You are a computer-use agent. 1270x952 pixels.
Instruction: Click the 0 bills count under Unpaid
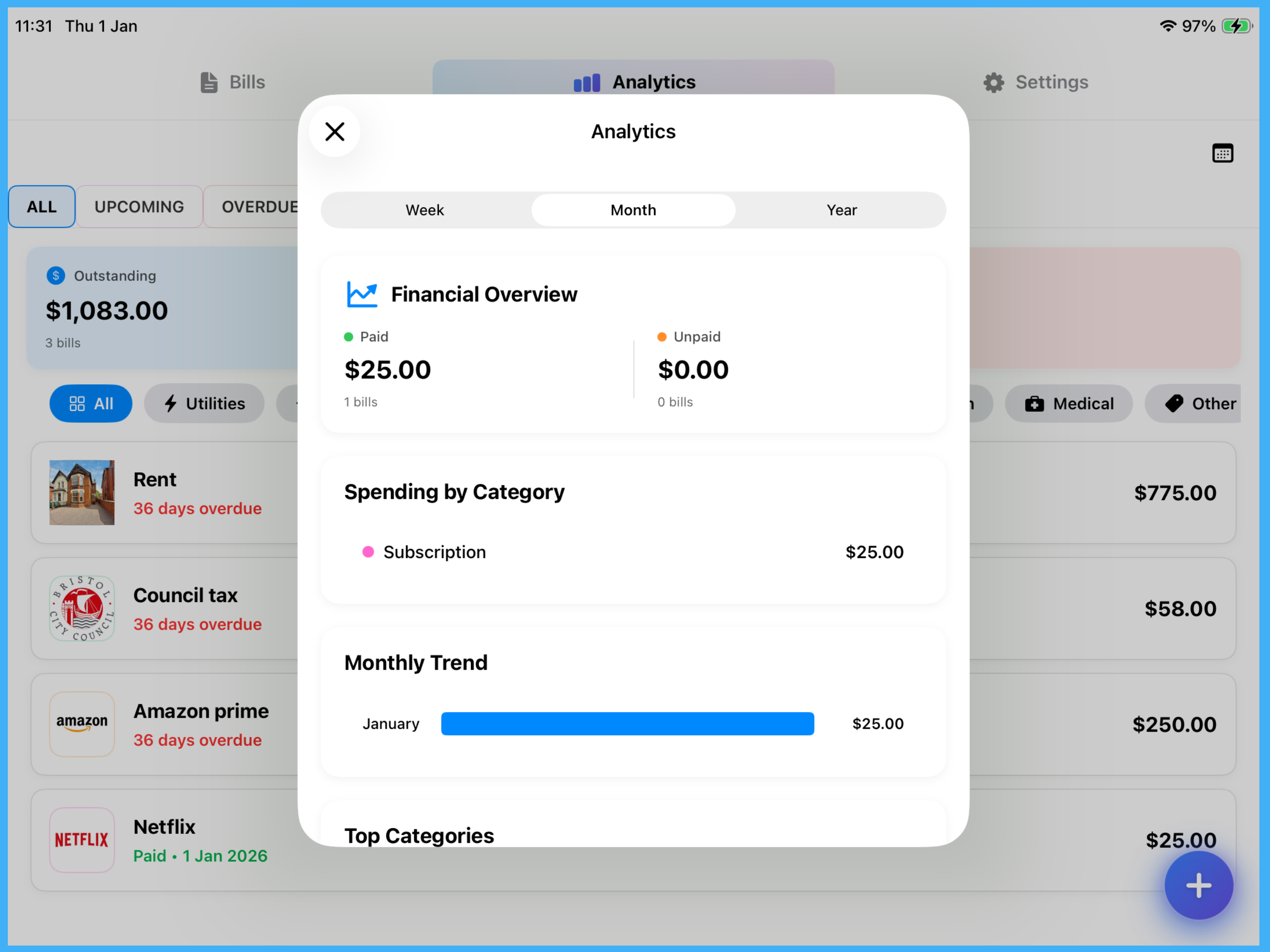[675, 402]
